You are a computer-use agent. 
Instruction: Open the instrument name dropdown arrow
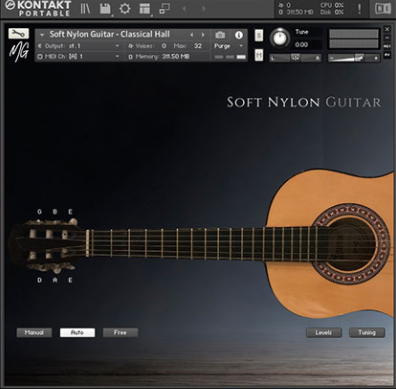[x=42, y=35]
